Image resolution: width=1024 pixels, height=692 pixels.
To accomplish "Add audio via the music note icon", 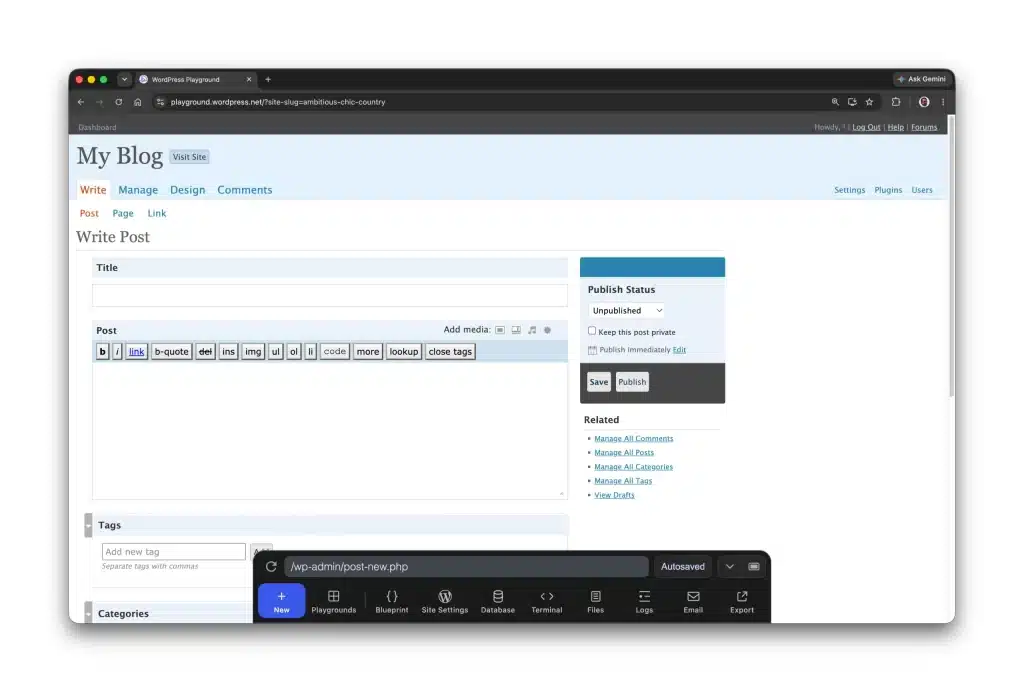I will tap(532, 330).
